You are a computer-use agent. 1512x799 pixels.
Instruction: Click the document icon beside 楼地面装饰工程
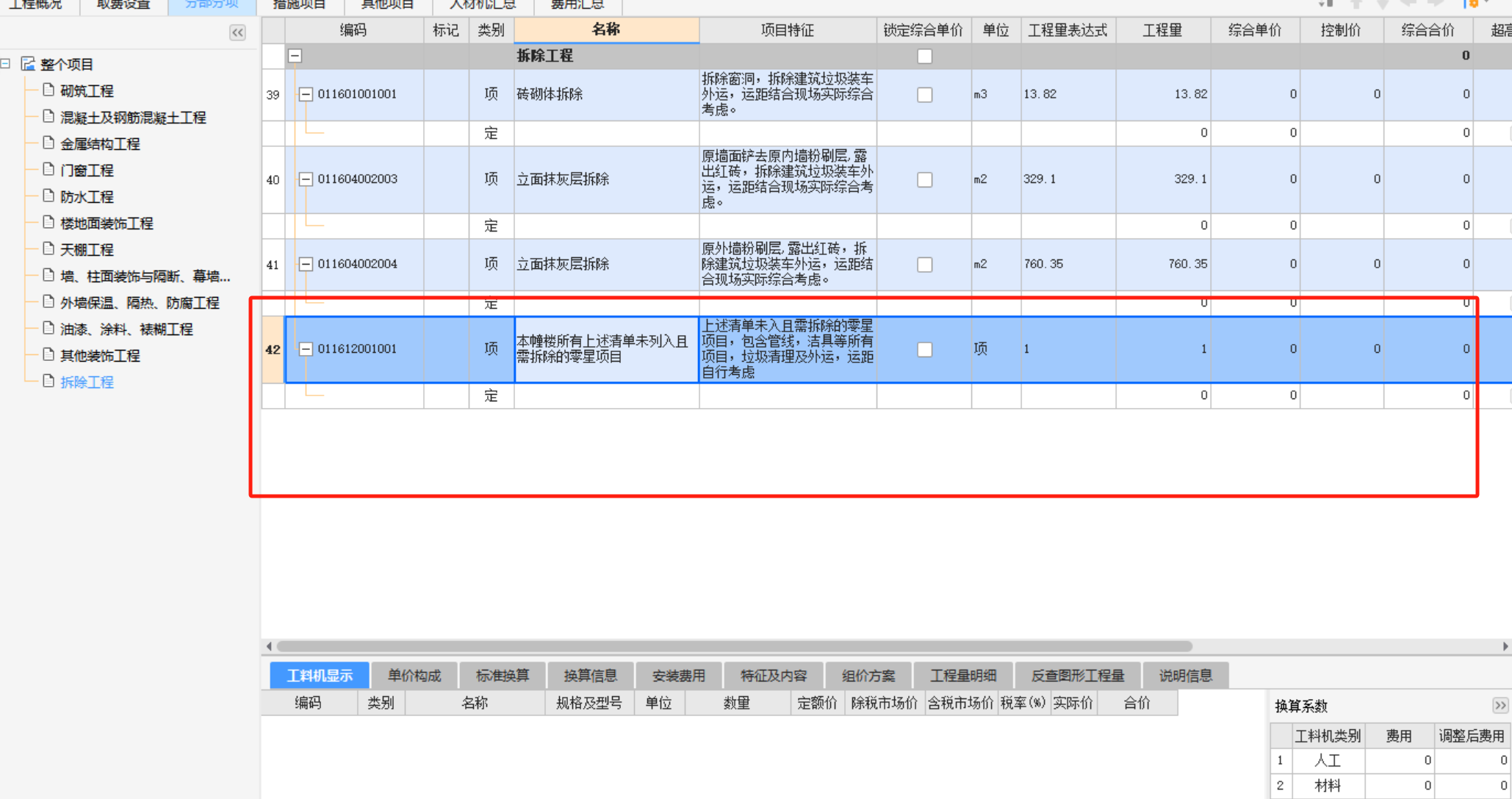point(48,223)
